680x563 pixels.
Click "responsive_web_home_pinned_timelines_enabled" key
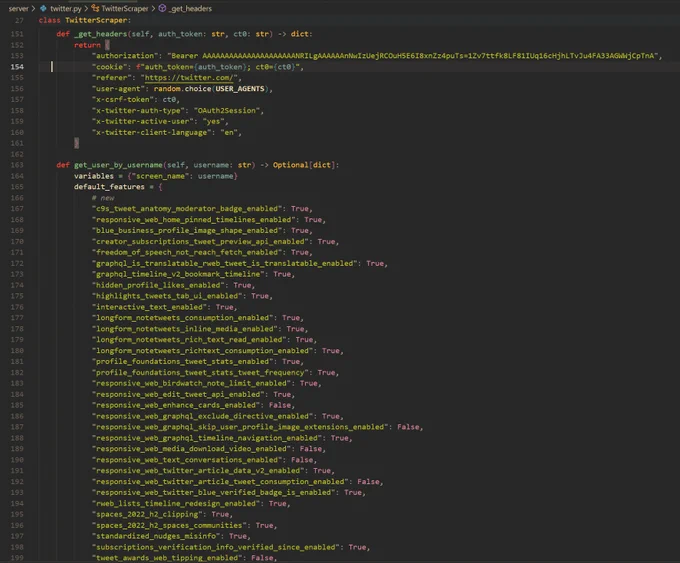click(193, 219)
